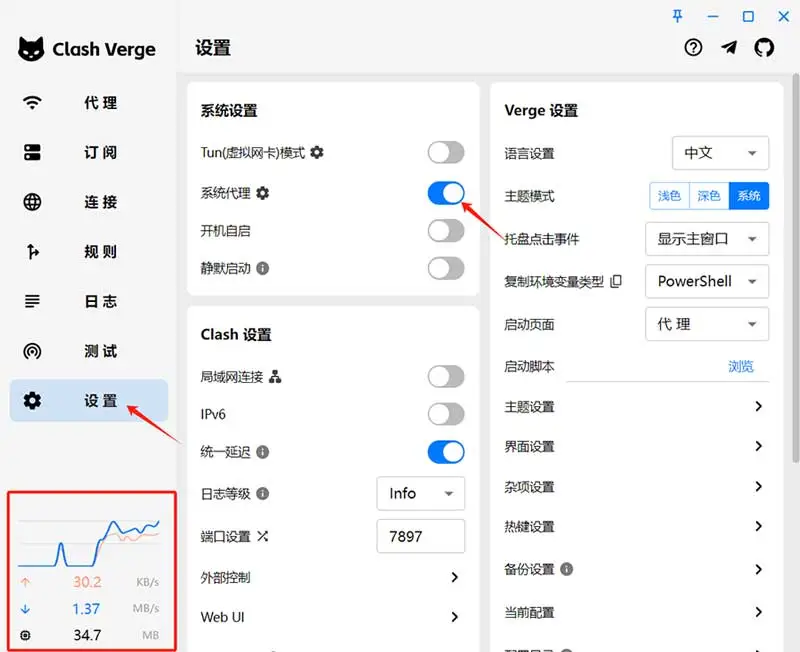Open the Telegram channel icon
This screenshot has height=652, width=800.
(729, 47)
